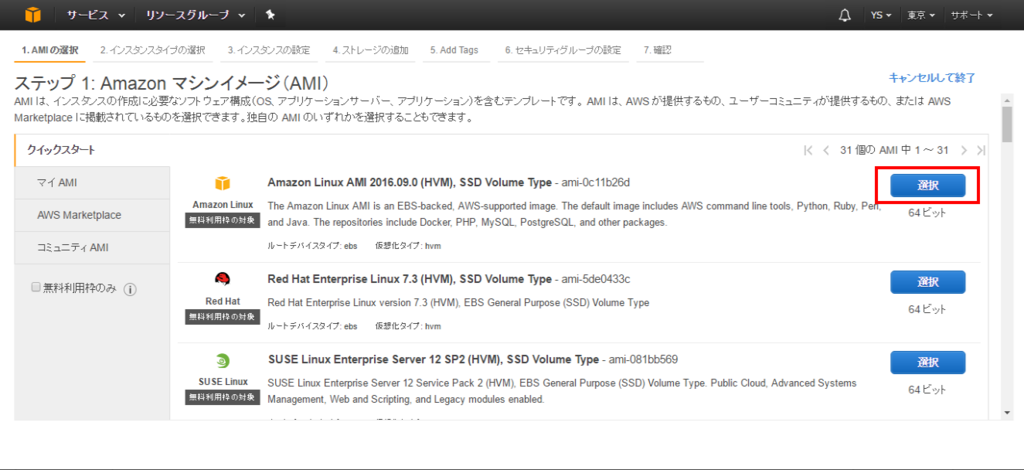The height and width of the screenshot is (470, 1024).
Task: Open the リソースグループ dropdown menu
Action: [196, 15]
